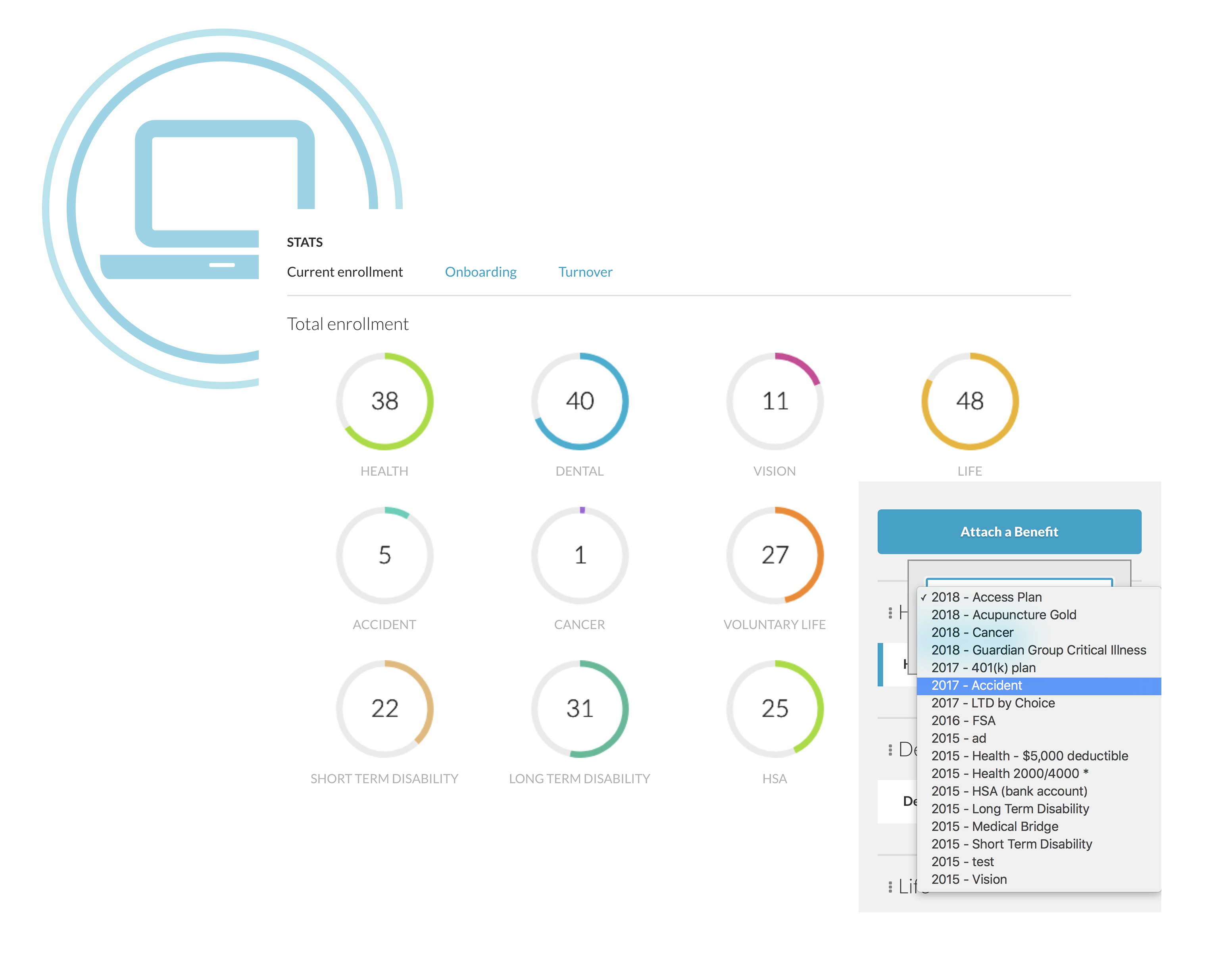The image size is (1232, 971).
Task: Click the drag handle beside the Health section
Action: click(890, 612)
